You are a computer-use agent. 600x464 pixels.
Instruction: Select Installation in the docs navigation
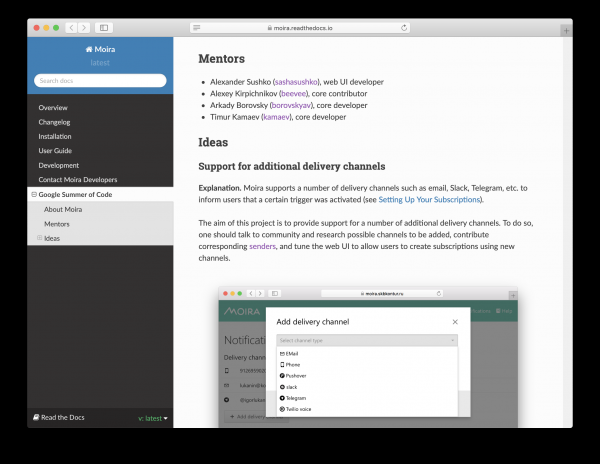[55, 136]
